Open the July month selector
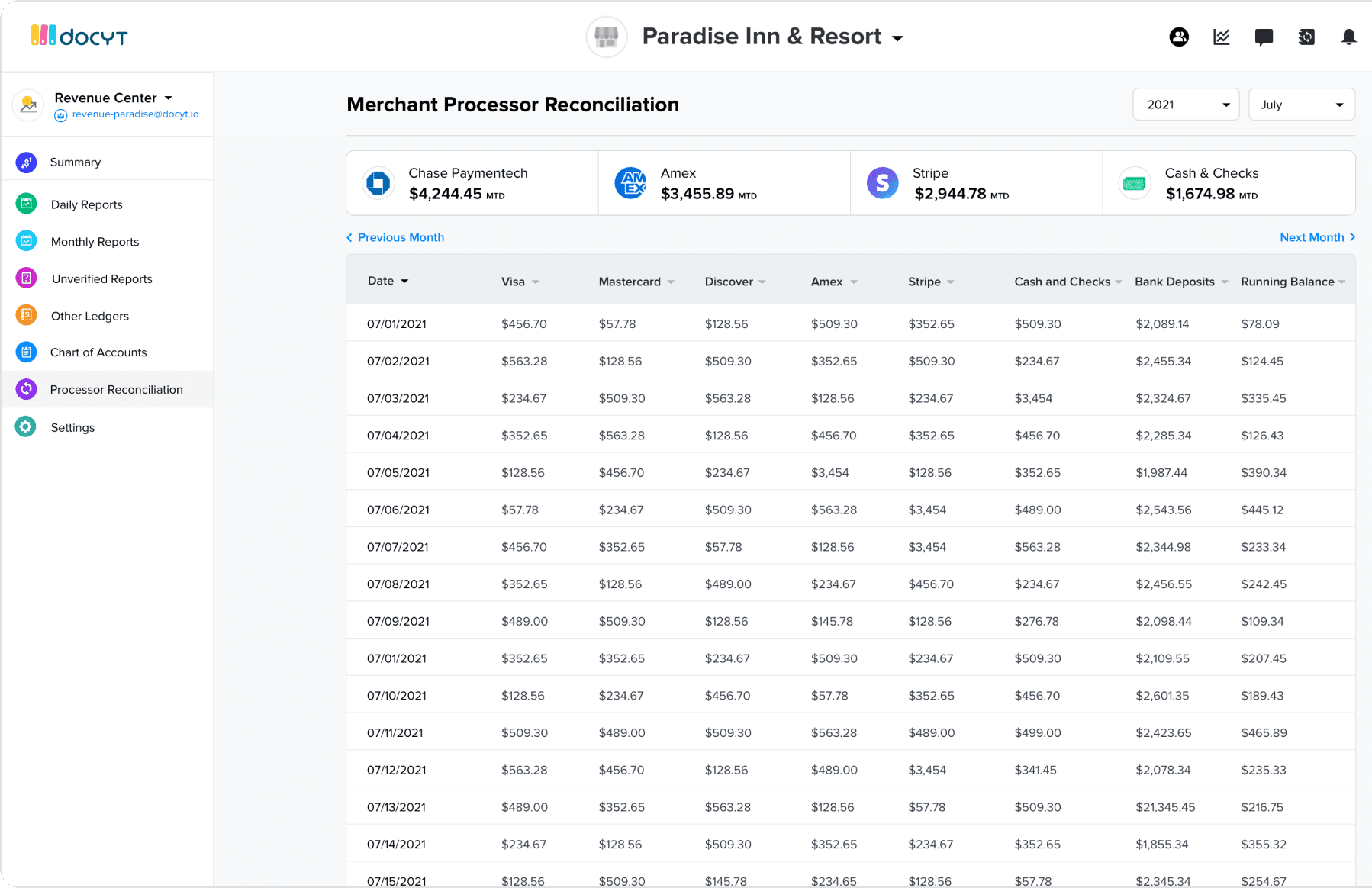Image resolution: width=1372 pixels, height=888 pixels. 1302,105
